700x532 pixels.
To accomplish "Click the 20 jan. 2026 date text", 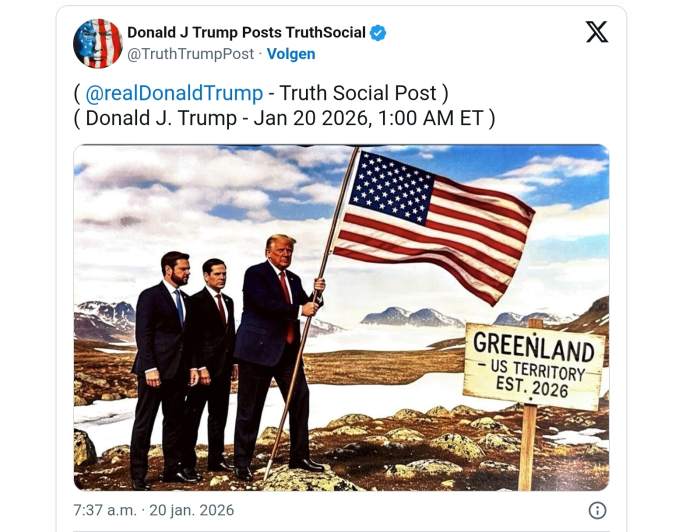I will tap(192, 510).
